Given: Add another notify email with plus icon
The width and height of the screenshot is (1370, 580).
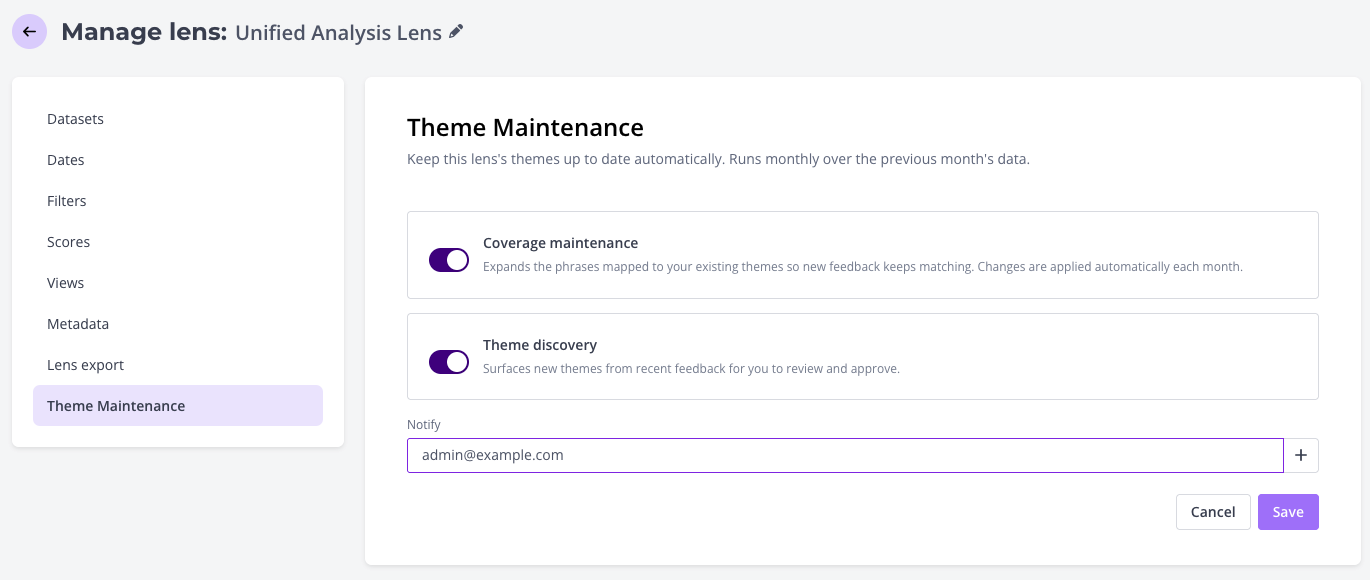Looking at the screenshot, I should 1301,455.
